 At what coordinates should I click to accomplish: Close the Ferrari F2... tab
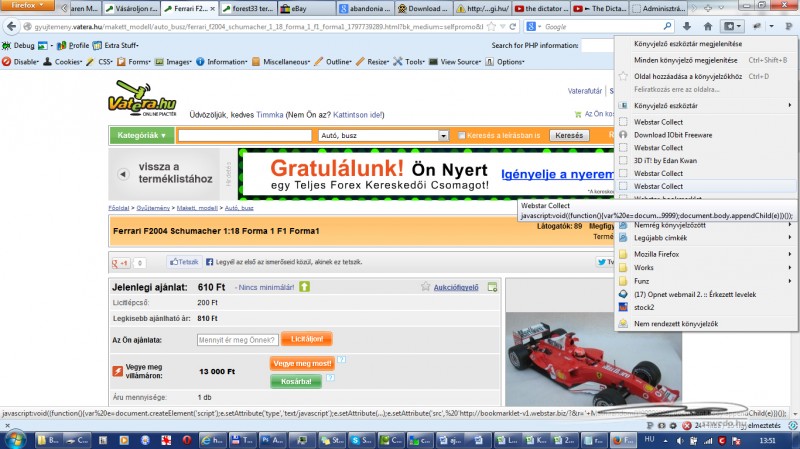coord(212,9)
